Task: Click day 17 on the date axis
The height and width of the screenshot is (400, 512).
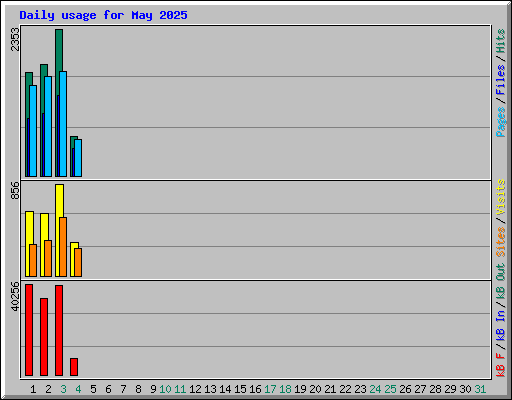Action: (270, 389)
